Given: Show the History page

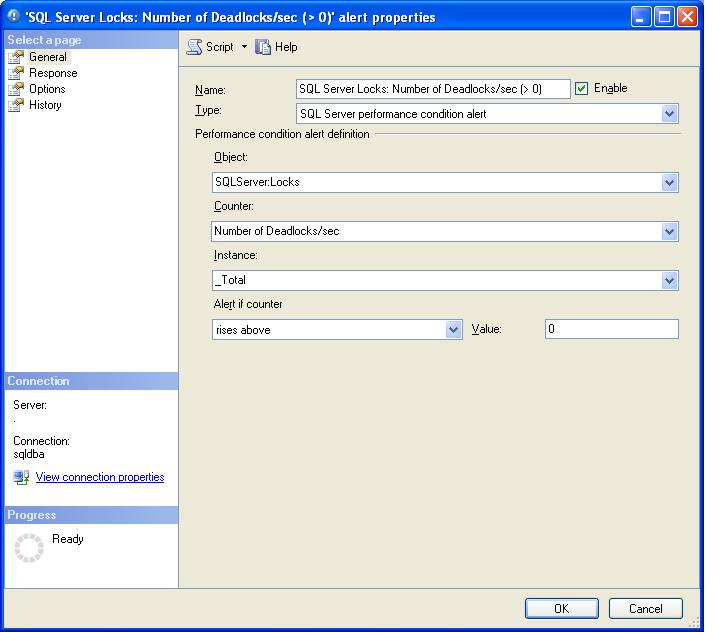Looking at the screenshot, I should [x=45, y=105].
